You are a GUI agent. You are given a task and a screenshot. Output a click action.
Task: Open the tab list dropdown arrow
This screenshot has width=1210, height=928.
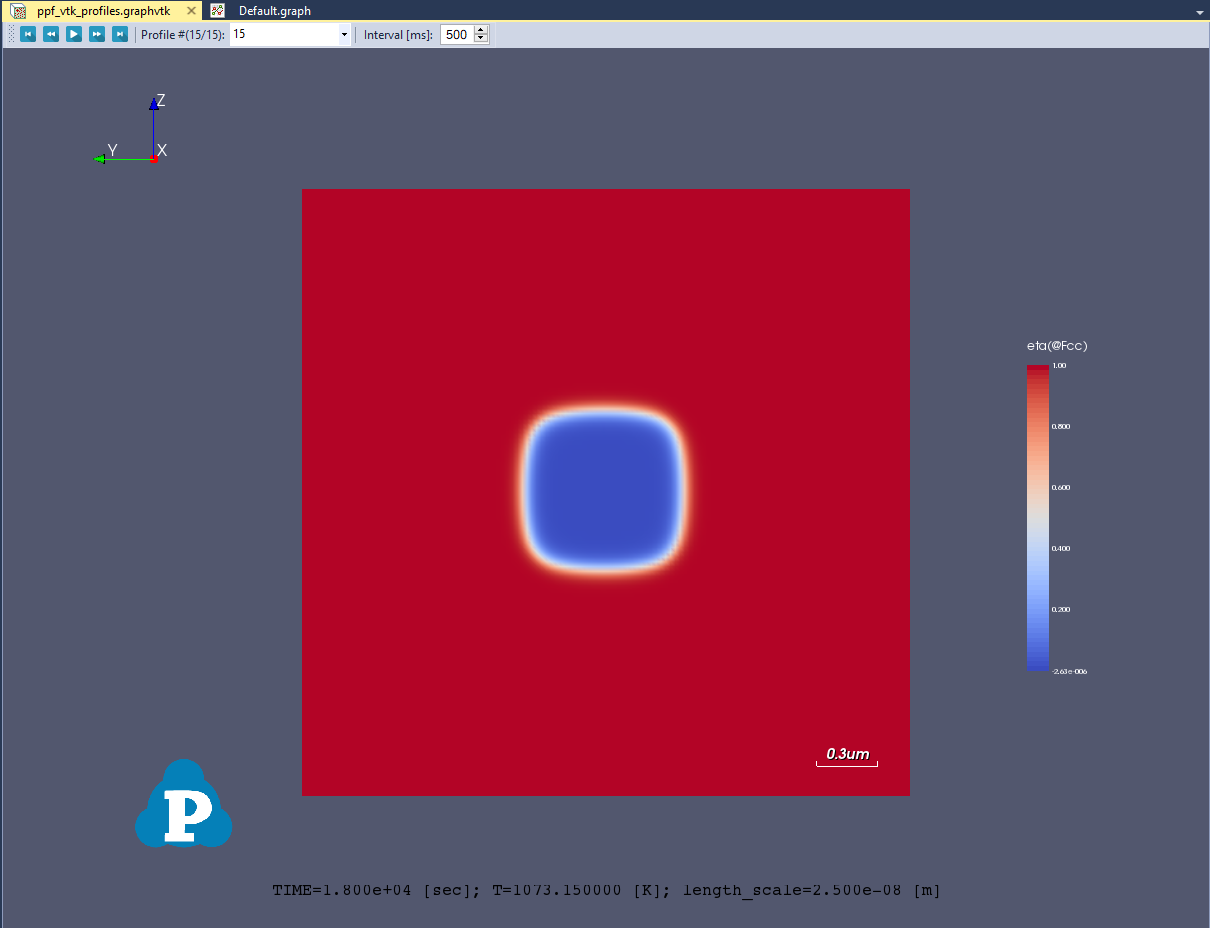pyautogui.click(x=1199, y=12)
